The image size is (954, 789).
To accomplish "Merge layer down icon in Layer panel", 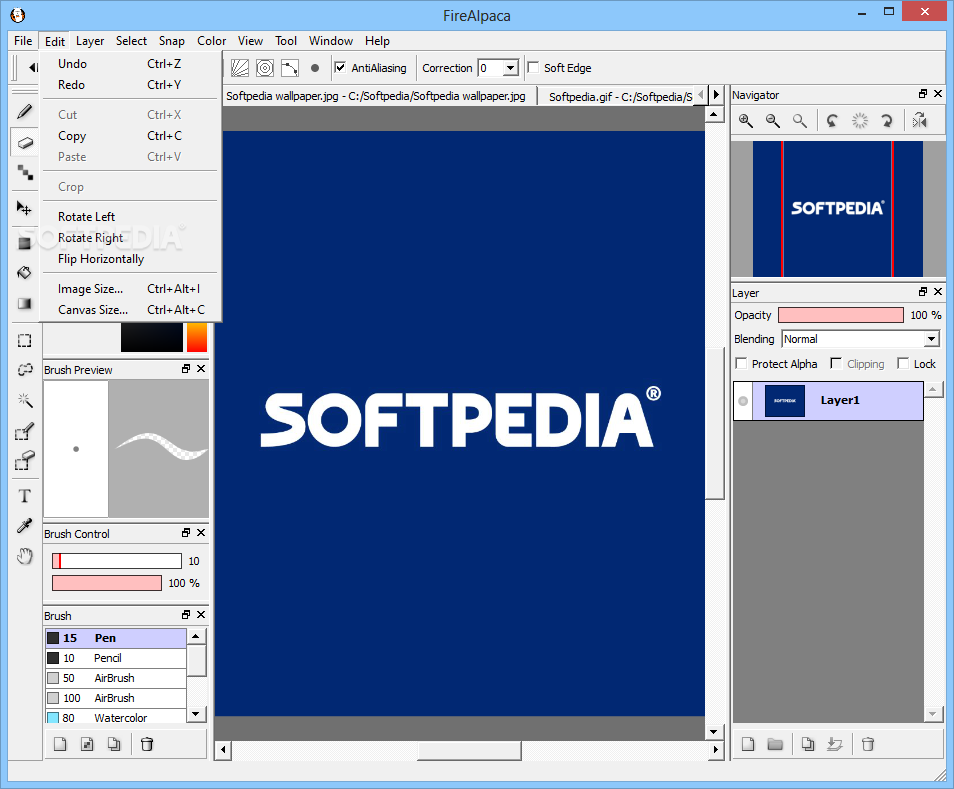I will (835, 744).
